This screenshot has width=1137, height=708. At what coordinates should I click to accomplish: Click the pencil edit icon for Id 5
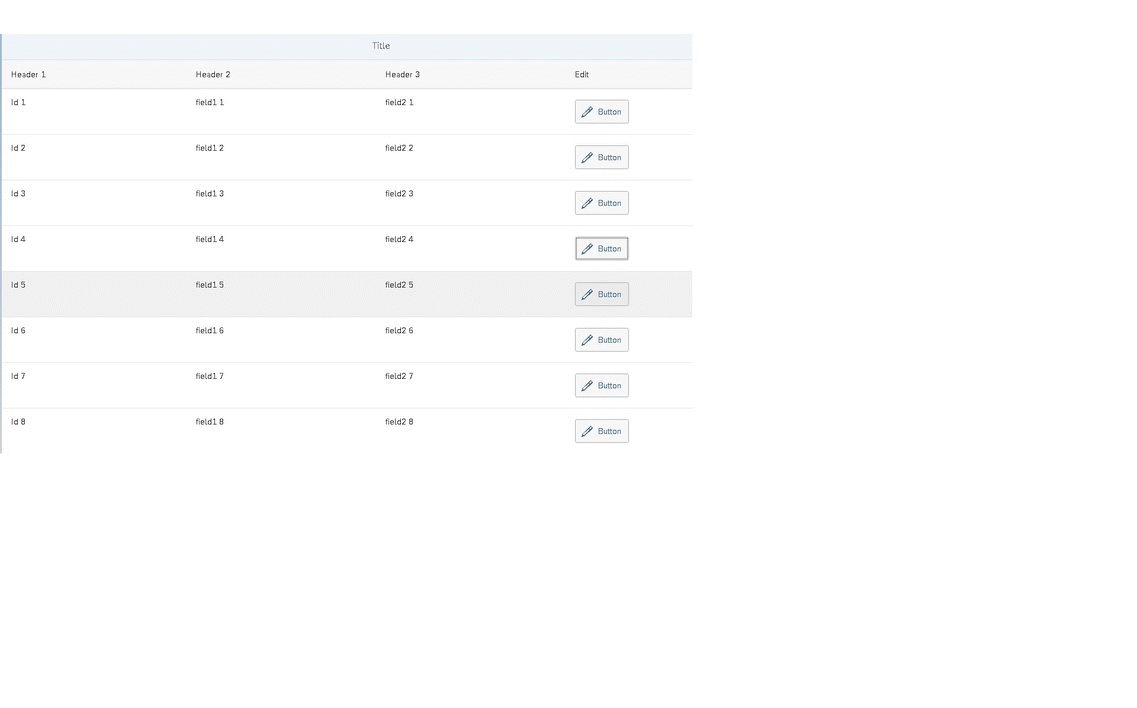pyautogui.click(x=588, y=294)
